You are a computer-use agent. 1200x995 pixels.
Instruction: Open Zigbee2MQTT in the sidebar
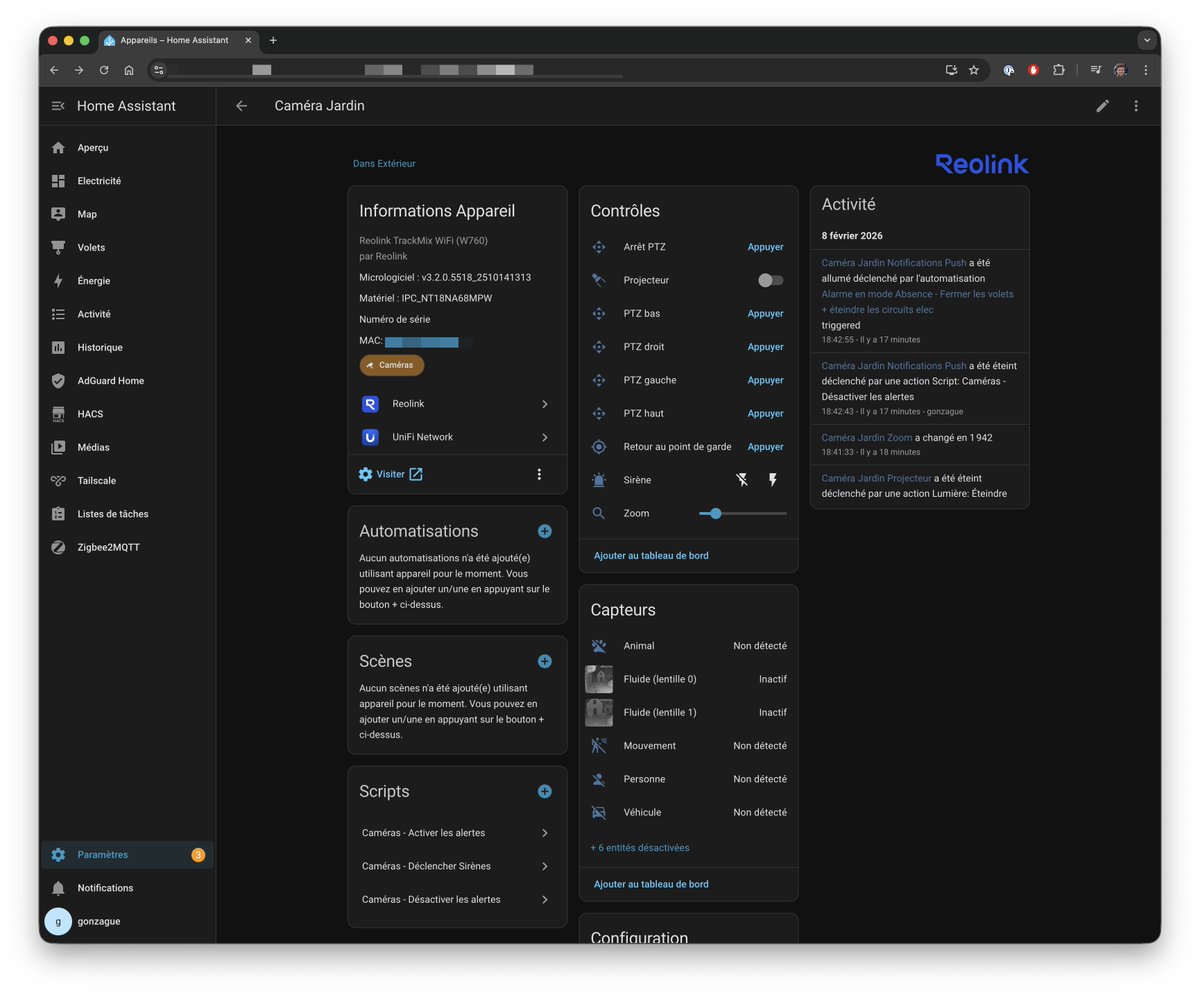click(x=127, y=547)
